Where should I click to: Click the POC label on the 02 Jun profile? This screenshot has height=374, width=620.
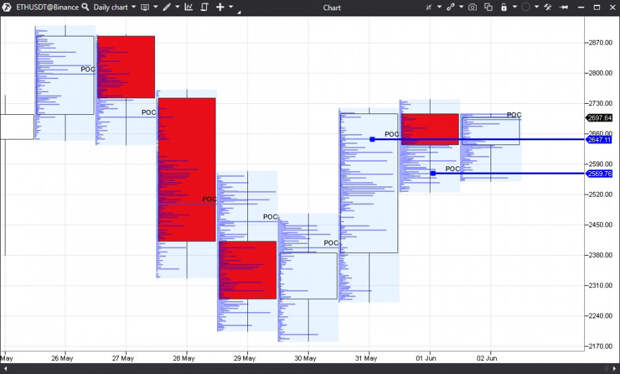pos(514,115)
